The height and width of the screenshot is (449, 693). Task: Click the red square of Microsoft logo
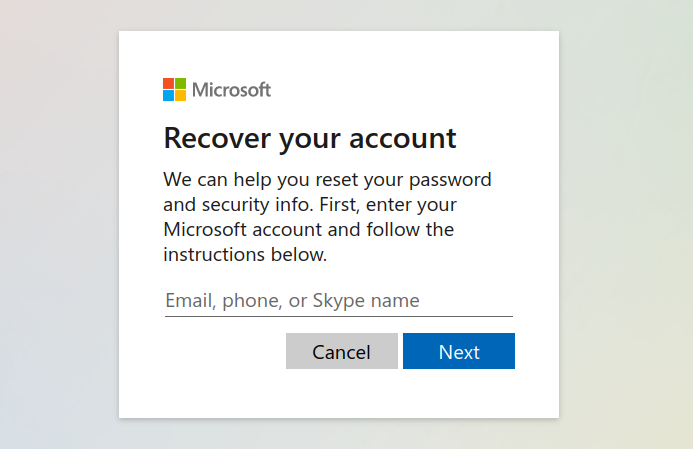(x=168, y=84)
